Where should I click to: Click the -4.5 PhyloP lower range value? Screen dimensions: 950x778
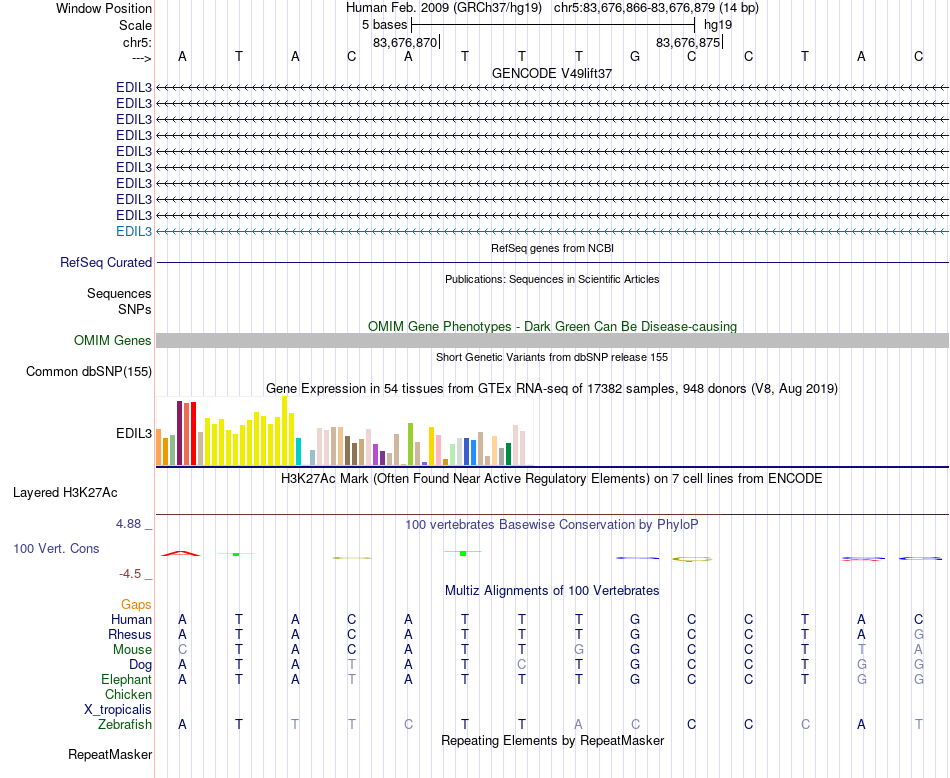pos(130,574)
